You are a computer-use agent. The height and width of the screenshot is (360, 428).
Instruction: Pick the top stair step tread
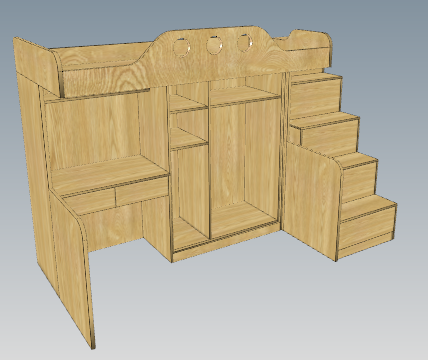[x=317, y=78]
